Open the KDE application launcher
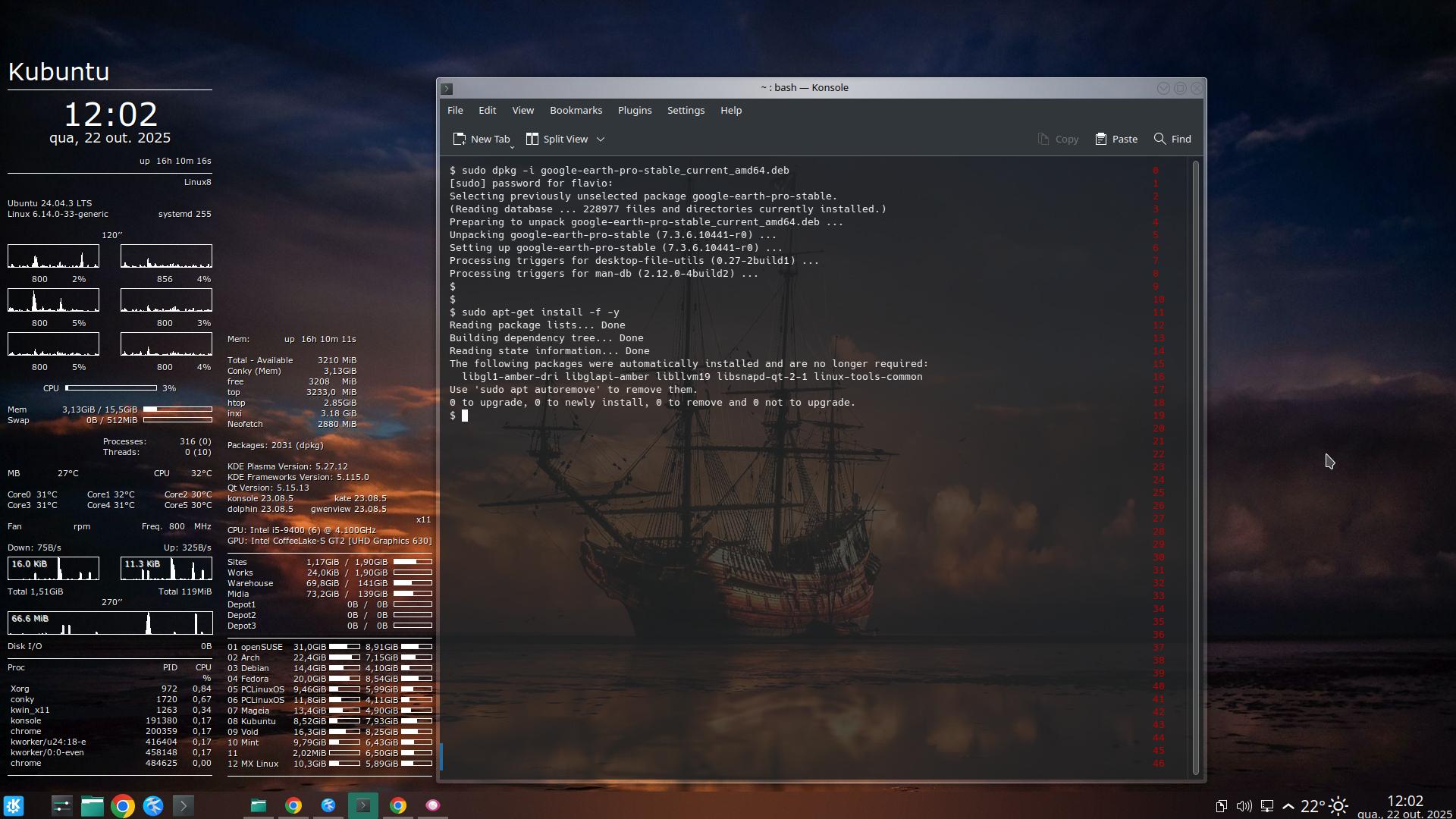This screenshot has height=819, width=1456. (x=14, y=805)
